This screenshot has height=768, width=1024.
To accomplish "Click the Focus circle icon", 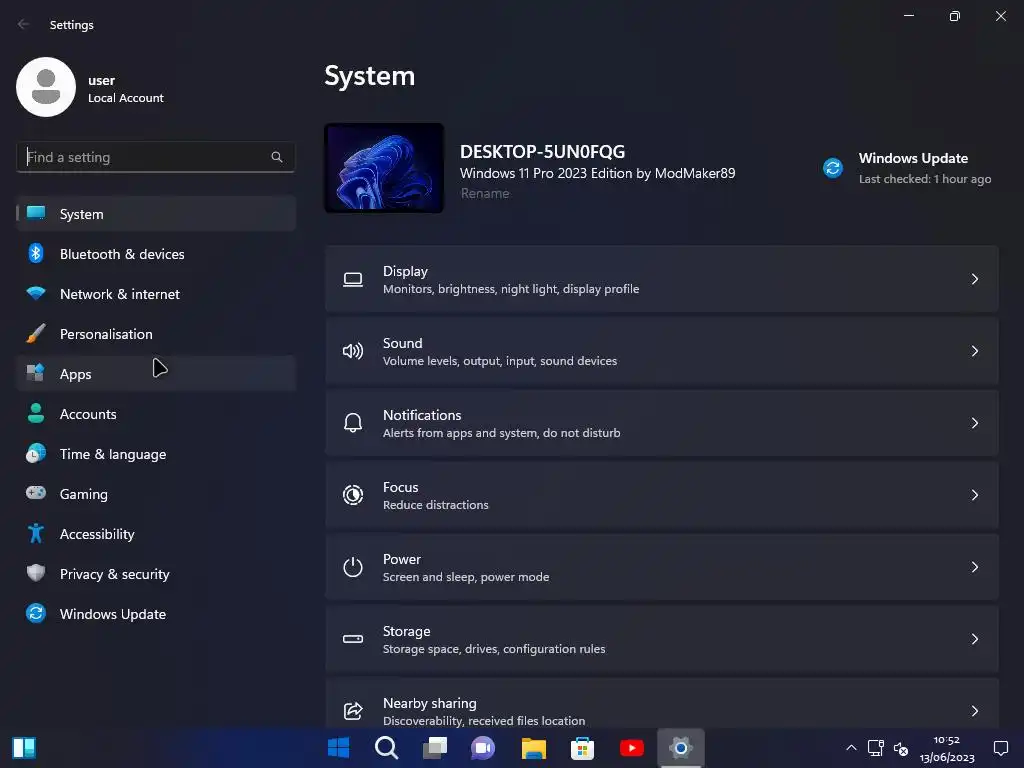I will coord(353,495).
